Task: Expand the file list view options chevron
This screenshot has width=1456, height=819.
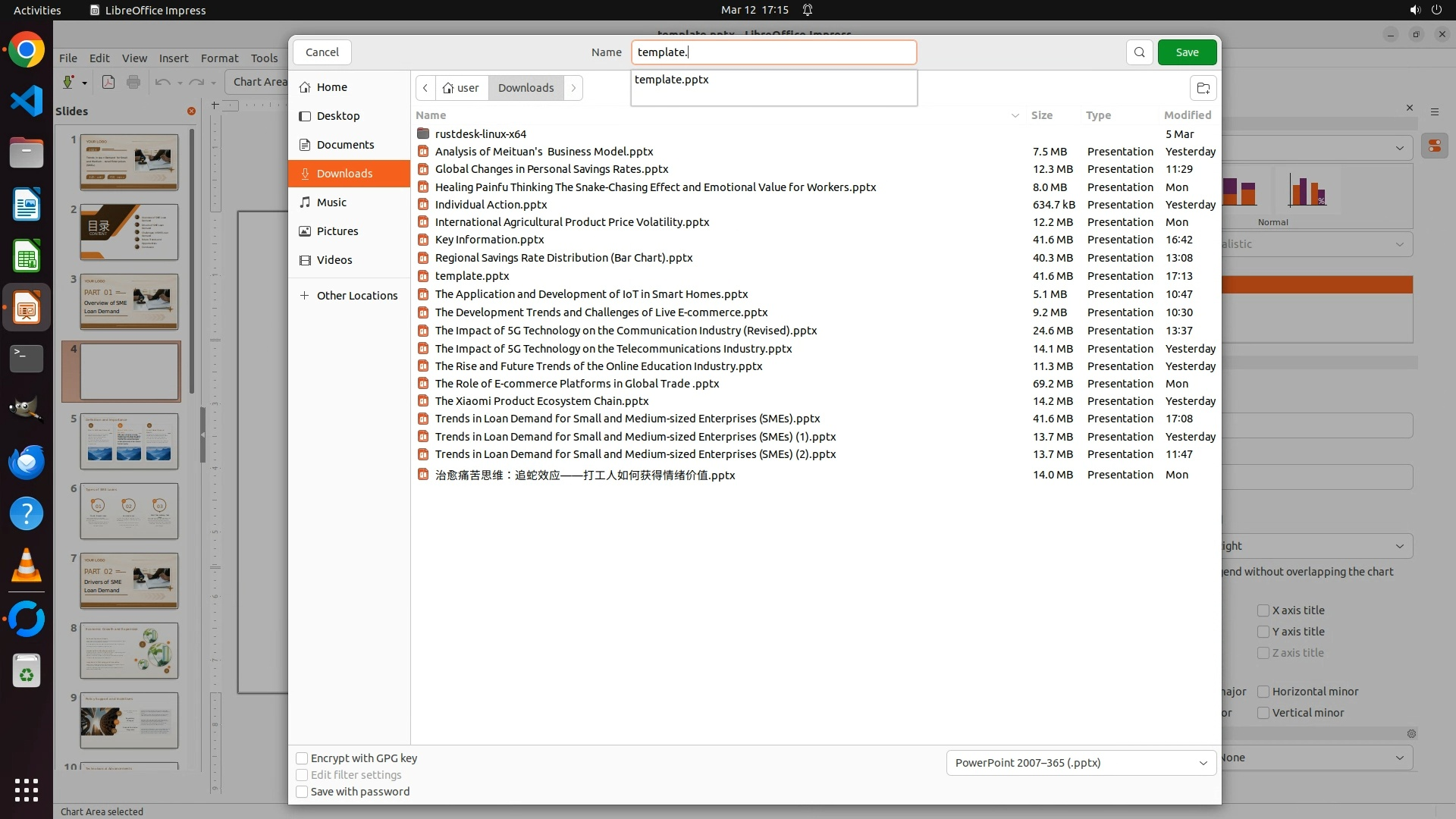Action: [1015, 115]
